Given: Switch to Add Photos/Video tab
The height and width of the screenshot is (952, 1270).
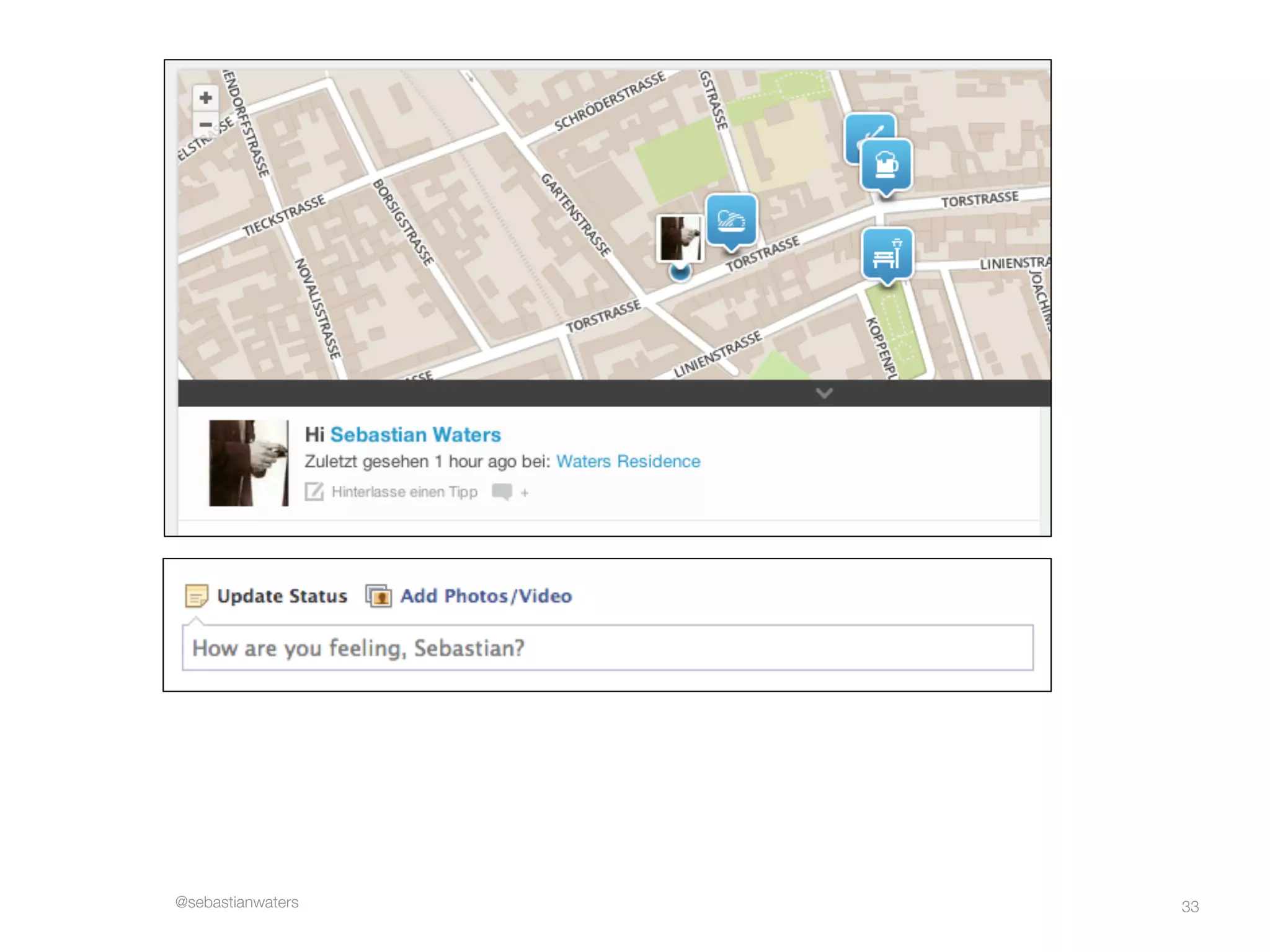Looking at the screenshot, I should pyautogui.click(x=486, y=596).
